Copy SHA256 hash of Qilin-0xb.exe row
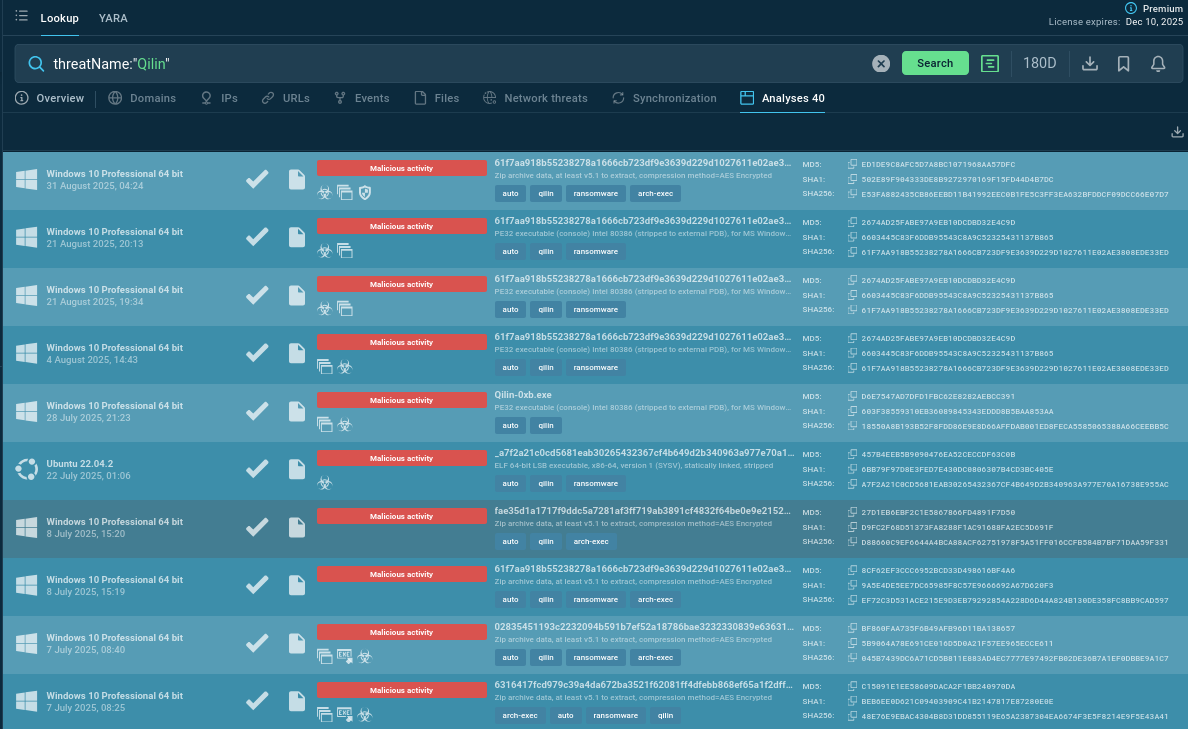 click(852, 425)
